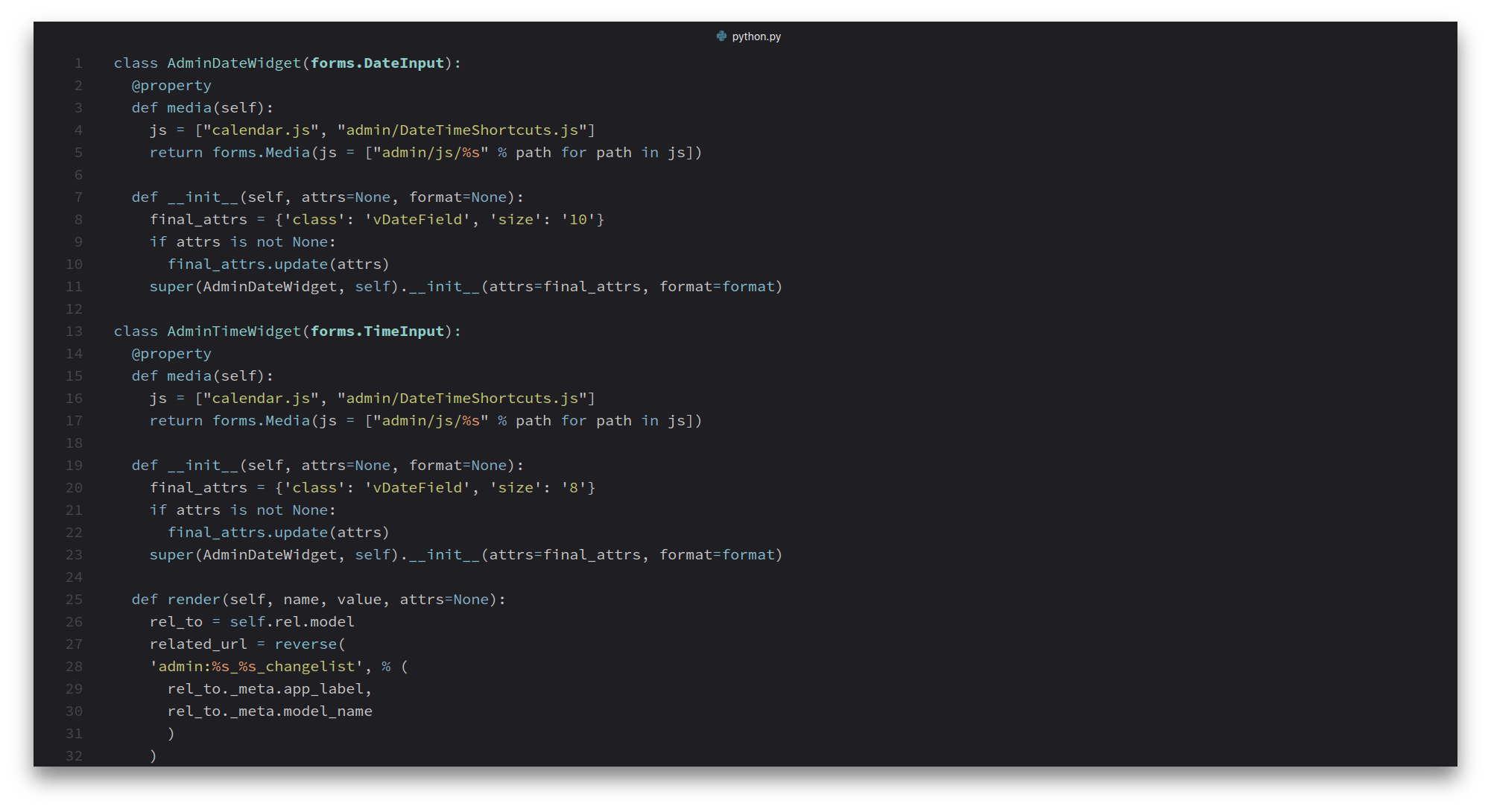The image size is (1491, 812).
Task: Click line number 1 in gutter
Action: pyautogui.click(x=78, y=63)
